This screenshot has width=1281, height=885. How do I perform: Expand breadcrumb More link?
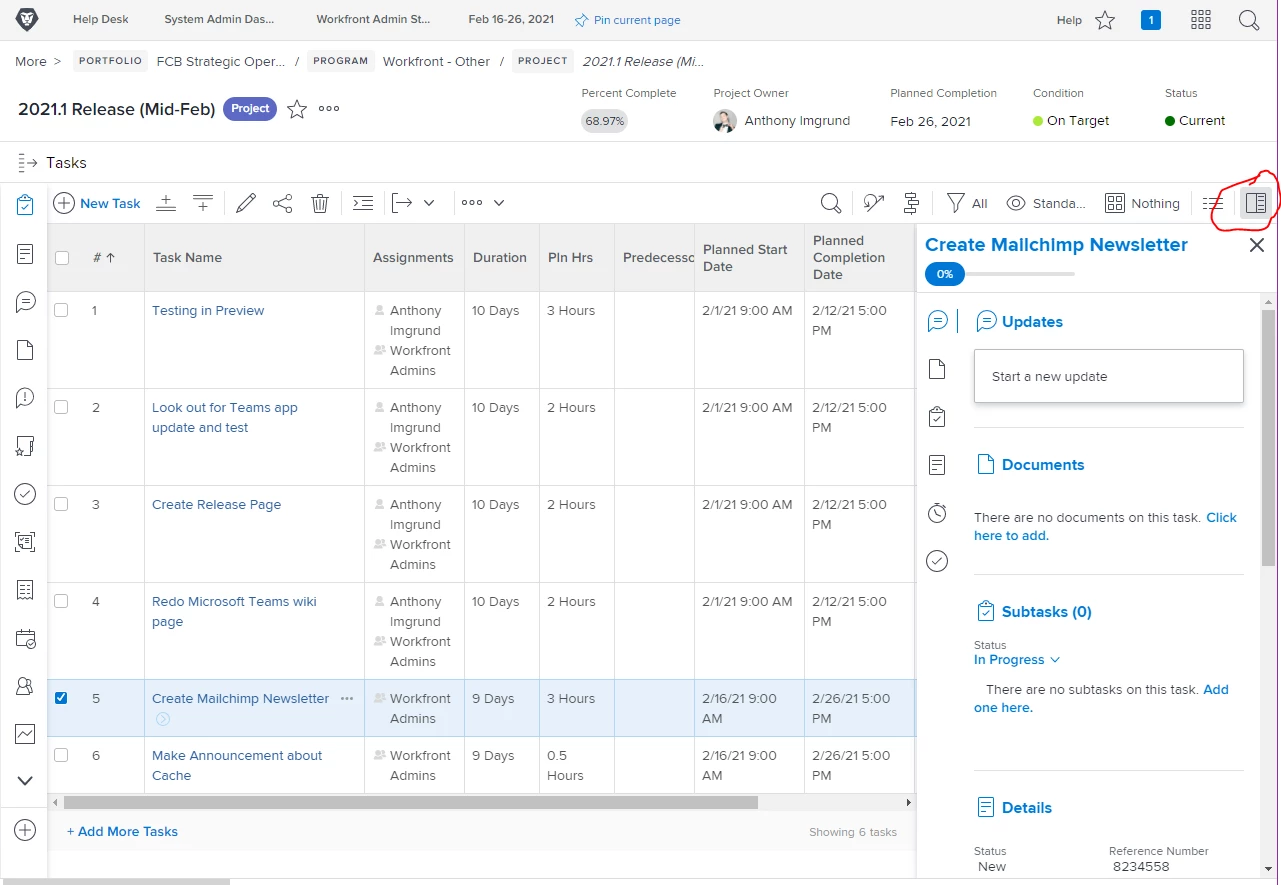coord(37,61)
